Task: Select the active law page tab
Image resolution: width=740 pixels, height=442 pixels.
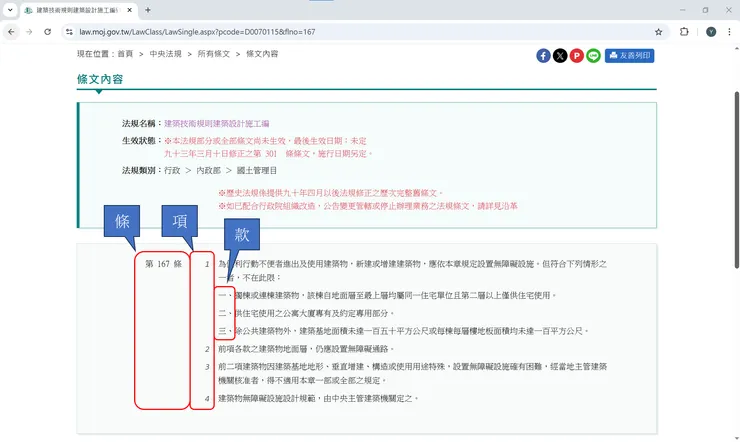Action: 79,10
